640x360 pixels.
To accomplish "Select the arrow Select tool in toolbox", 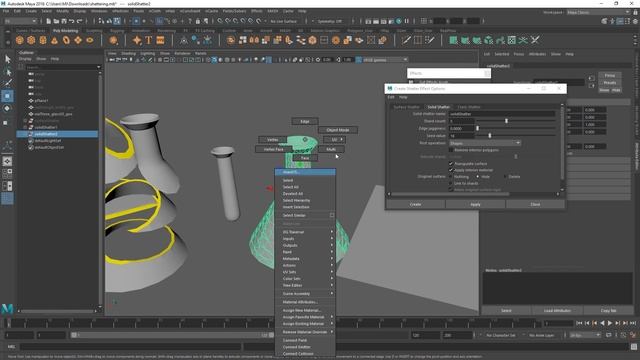I will point(7,59).
